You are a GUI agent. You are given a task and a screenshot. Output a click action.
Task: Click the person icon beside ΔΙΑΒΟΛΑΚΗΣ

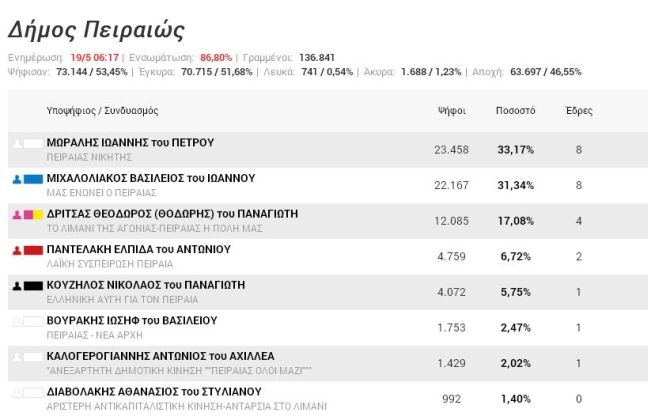(16, 393)
